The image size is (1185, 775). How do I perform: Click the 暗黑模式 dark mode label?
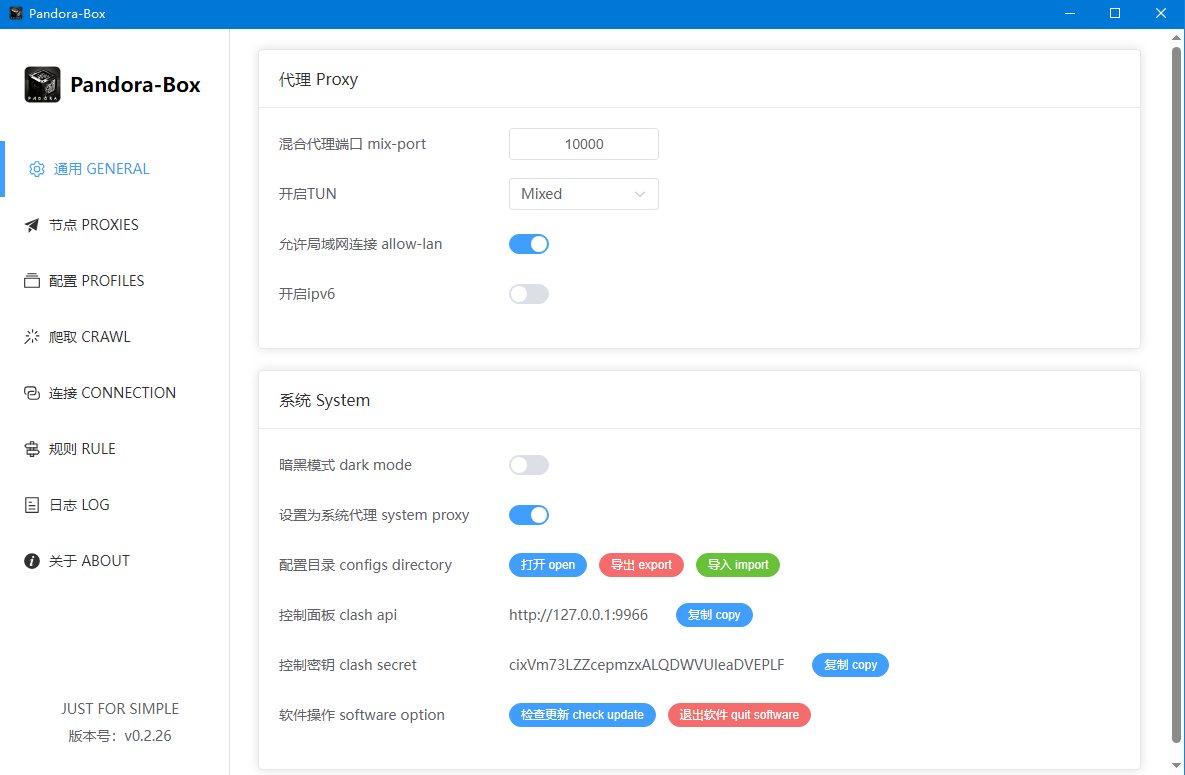pos(345,464)
